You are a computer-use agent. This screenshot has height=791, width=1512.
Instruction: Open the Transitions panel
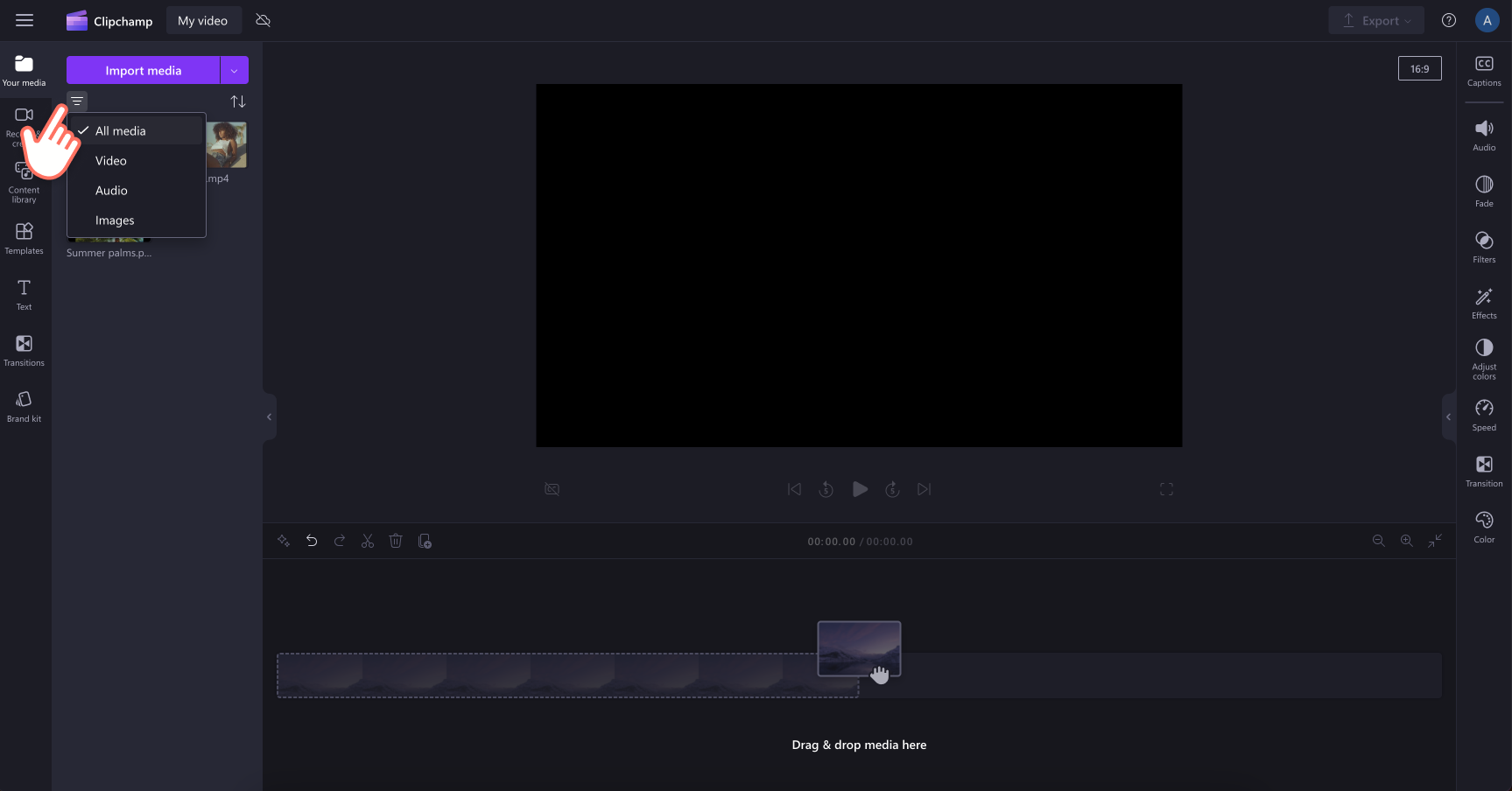pyautogui.click(x=24, y=351)
